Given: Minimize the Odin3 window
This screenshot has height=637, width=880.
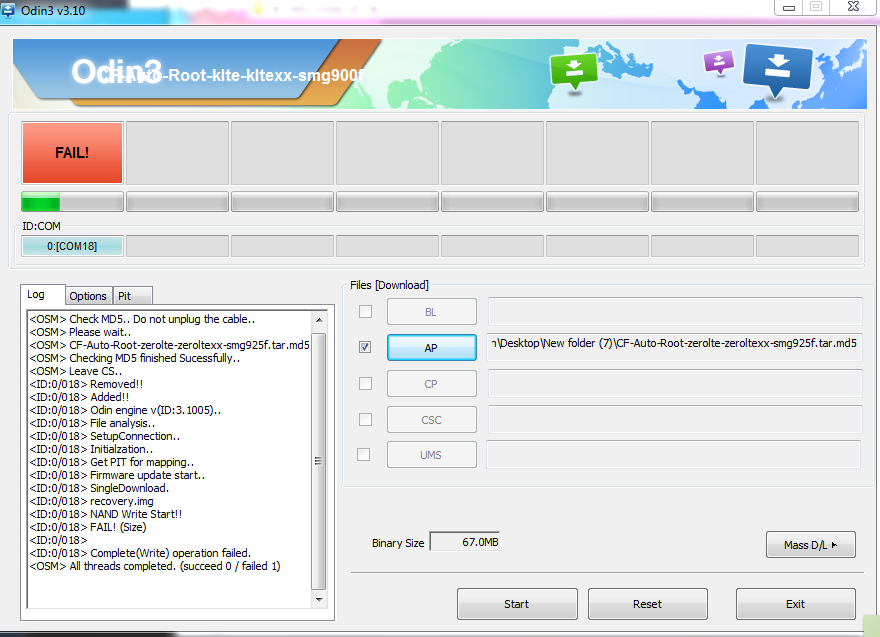Looking at the screenshot, I should (789, 7).
